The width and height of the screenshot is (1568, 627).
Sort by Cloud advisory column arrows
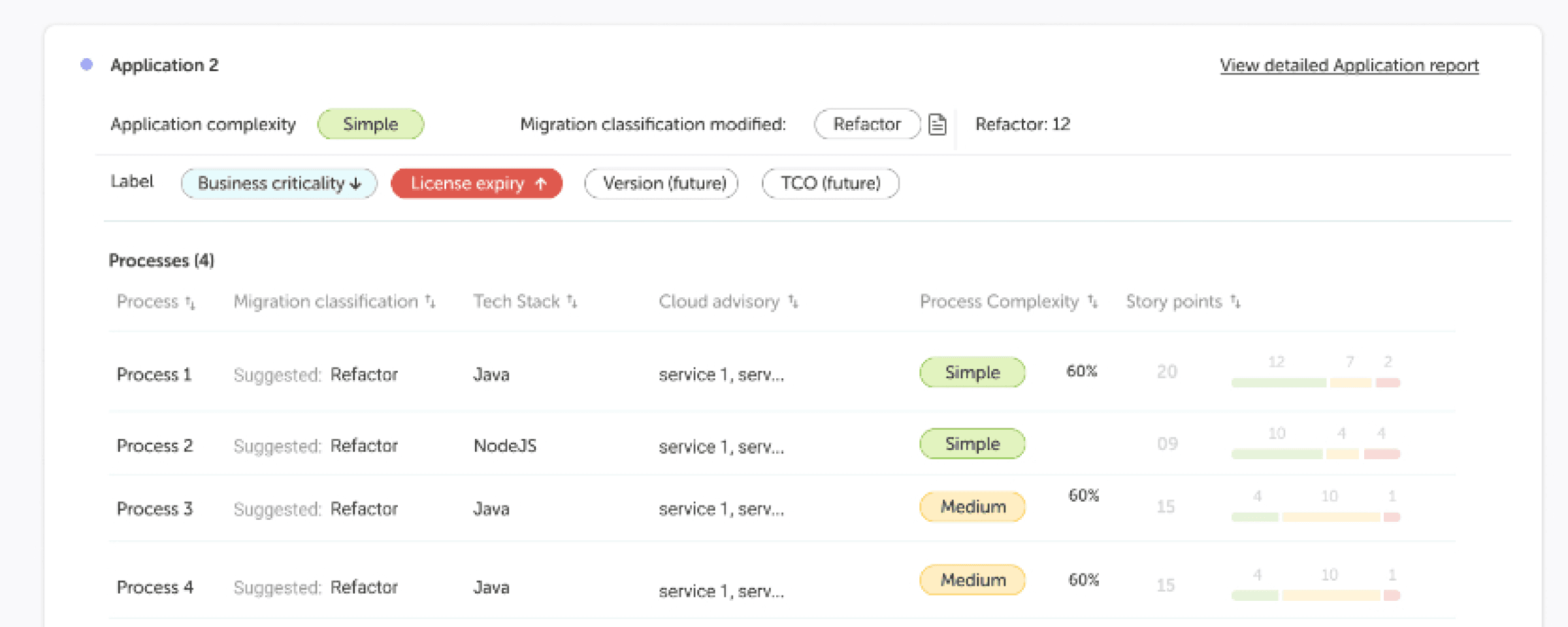(792, 302)
